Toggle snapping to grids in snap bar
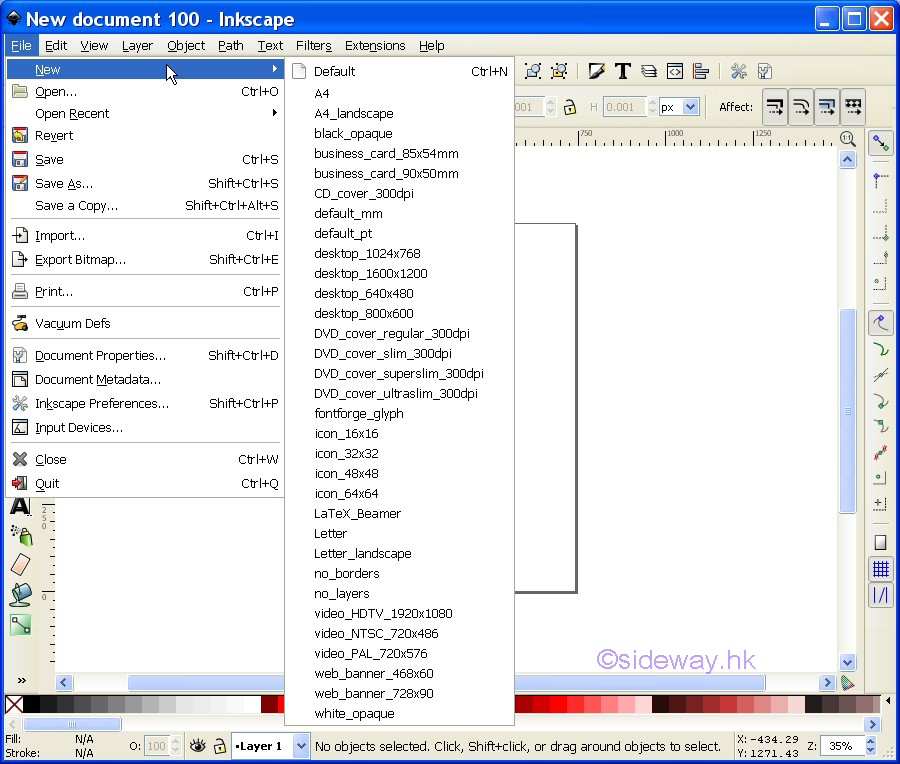Viewport: 900px width, 764px height. point(880,569)
